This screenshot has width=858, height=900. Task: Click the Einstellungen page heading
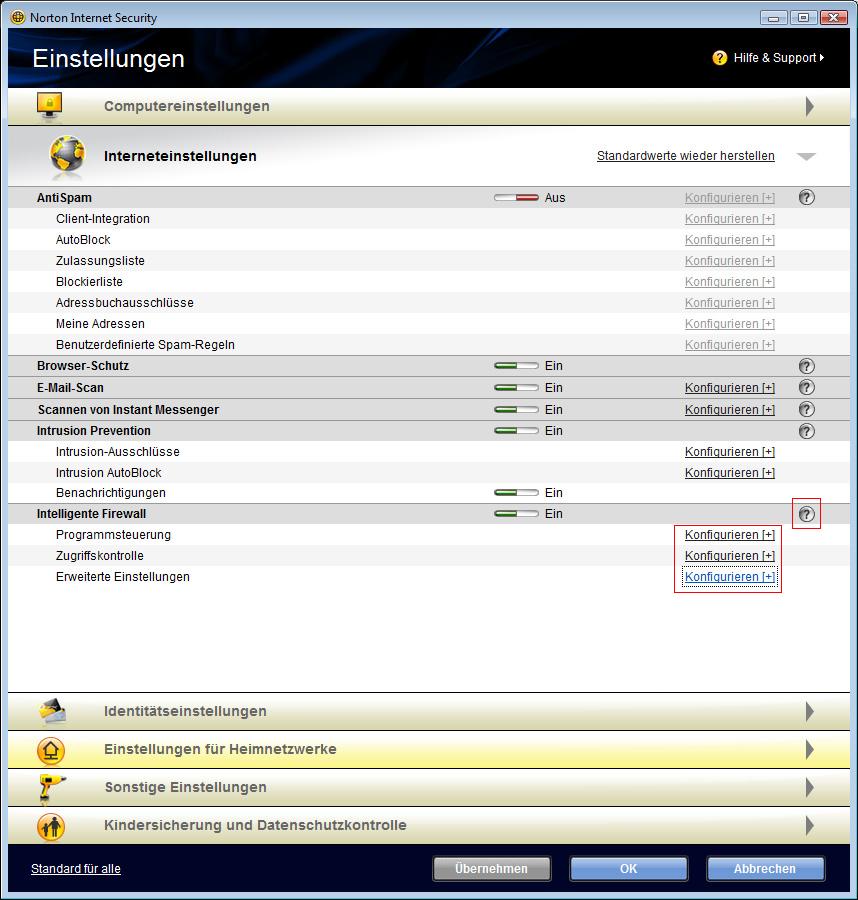click(108, 59)
